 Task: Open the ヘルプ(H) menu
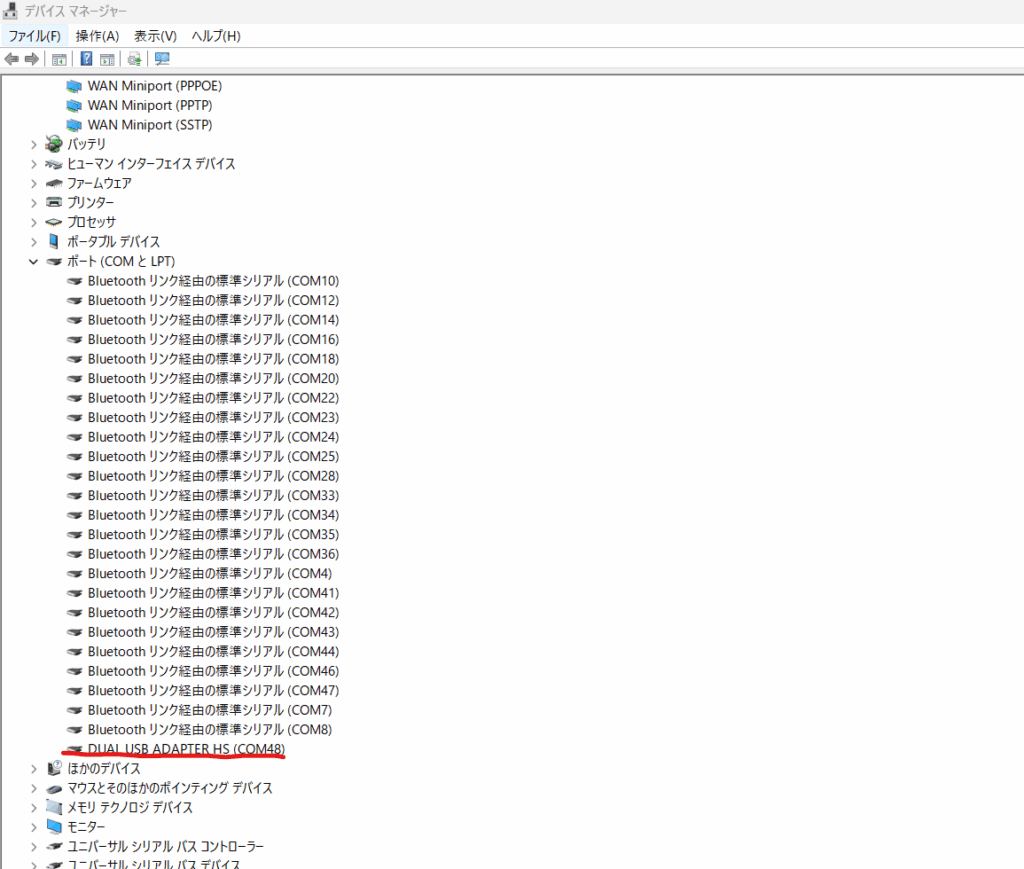point(216,36)
